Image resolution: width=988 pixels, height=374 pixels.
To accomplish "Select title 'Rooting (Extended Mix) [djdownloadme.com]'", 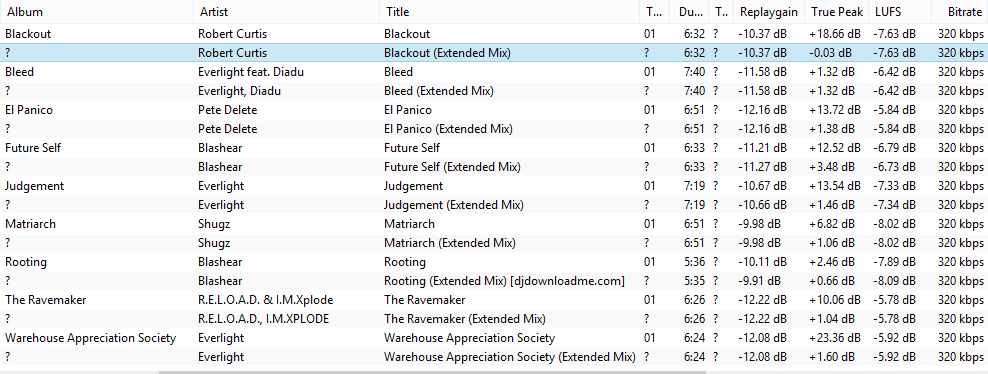I will [x=504, y=281].
